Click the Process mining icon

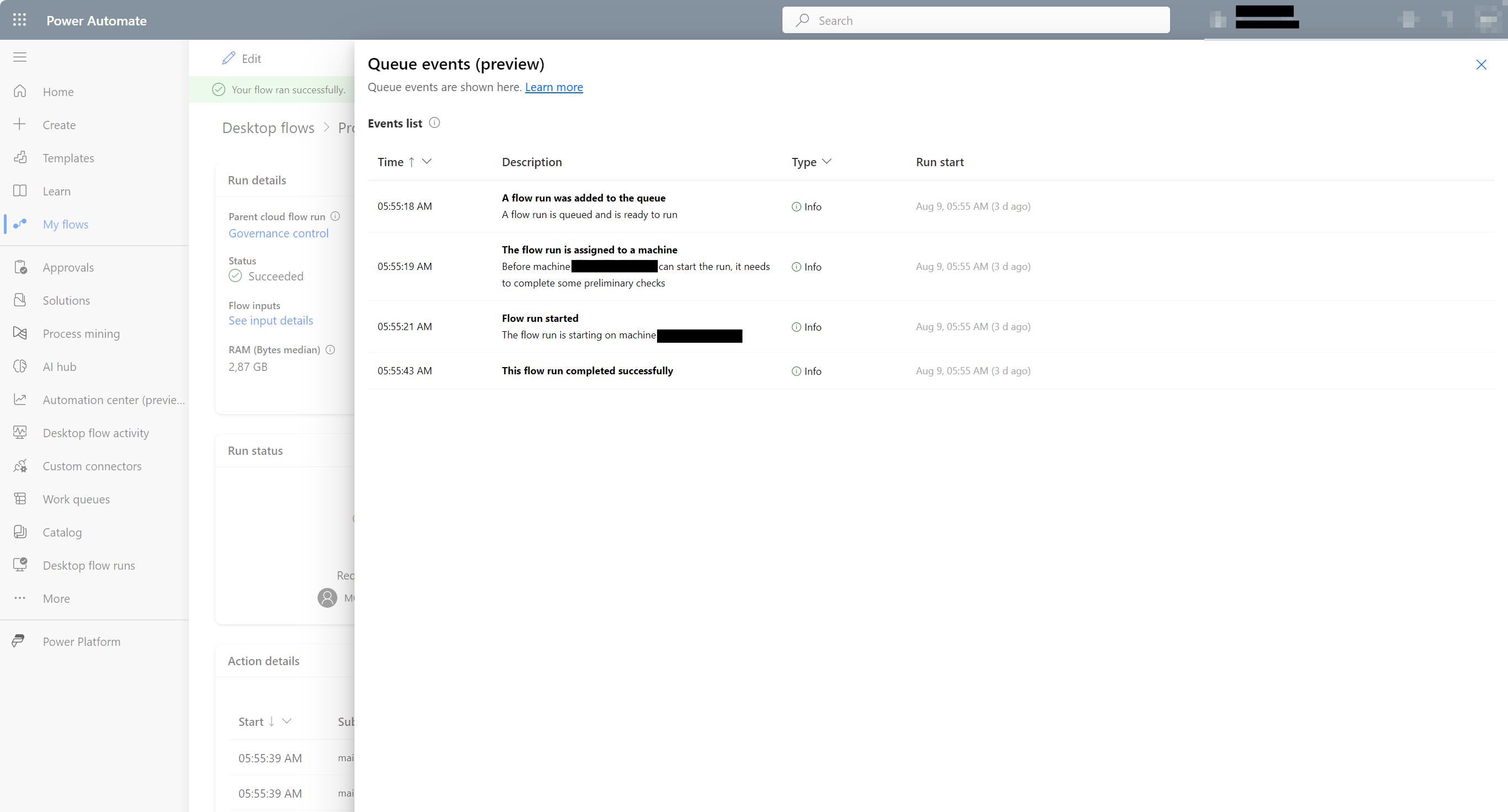click(19, 333)
